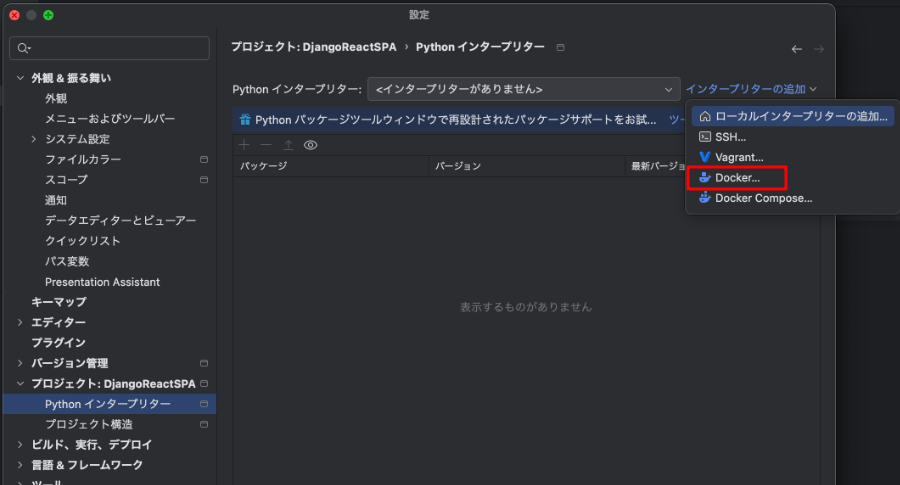Click the magnifier icon in the search box
The width and height of the screenshot is (900, 485).
pyautogui.click(x=24, y=48)
